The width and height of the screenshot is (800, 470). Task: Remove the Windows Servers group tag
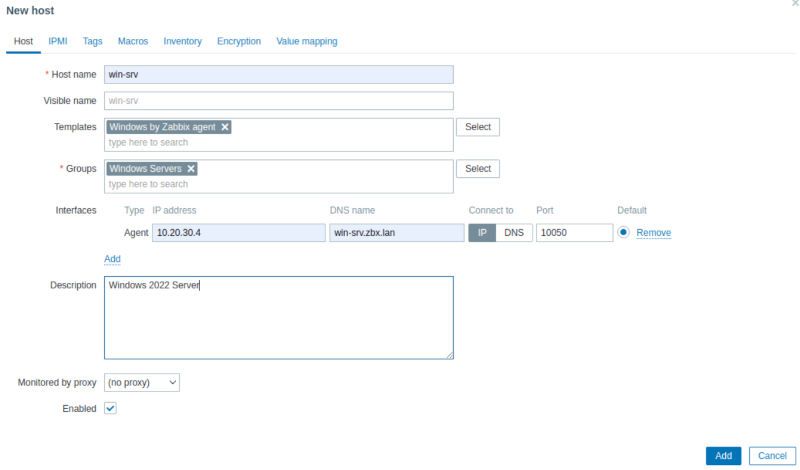point(191,169)
